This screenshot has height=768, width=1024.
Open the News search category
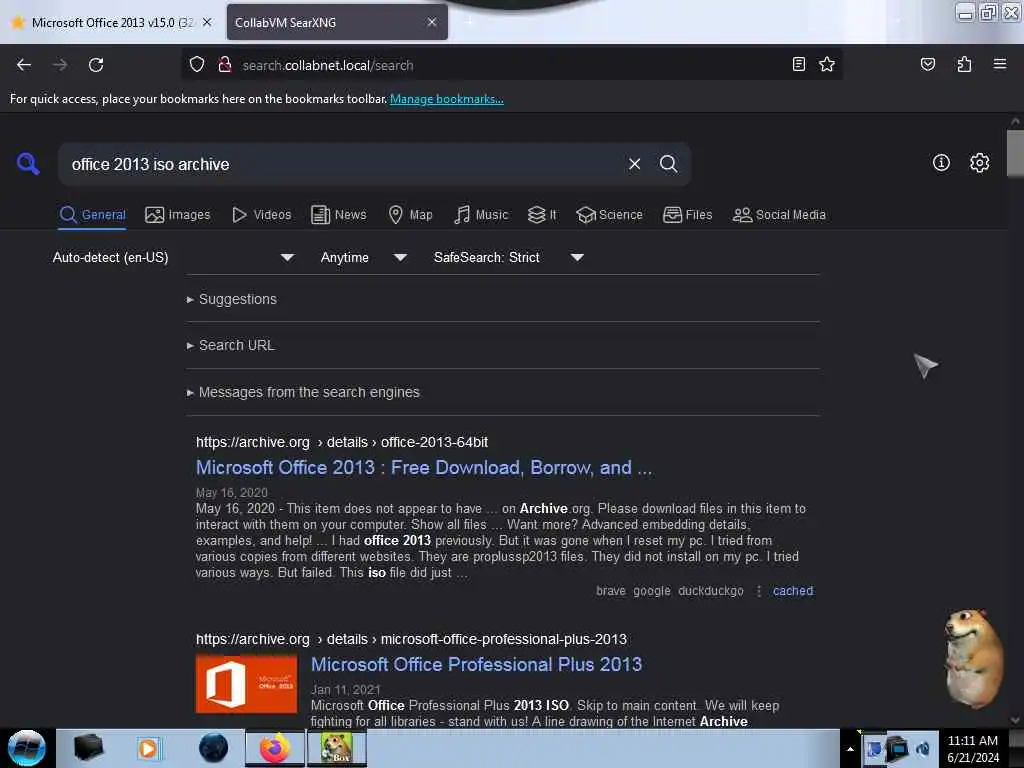339,215
